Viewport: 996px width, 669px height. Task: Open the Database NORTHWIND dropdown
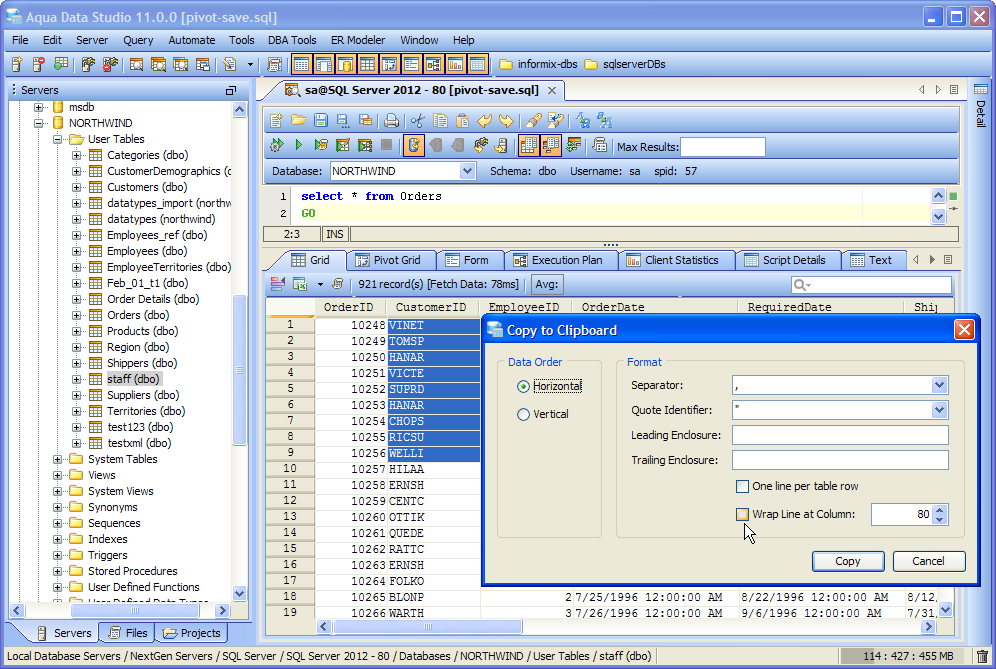pos(468,171)
